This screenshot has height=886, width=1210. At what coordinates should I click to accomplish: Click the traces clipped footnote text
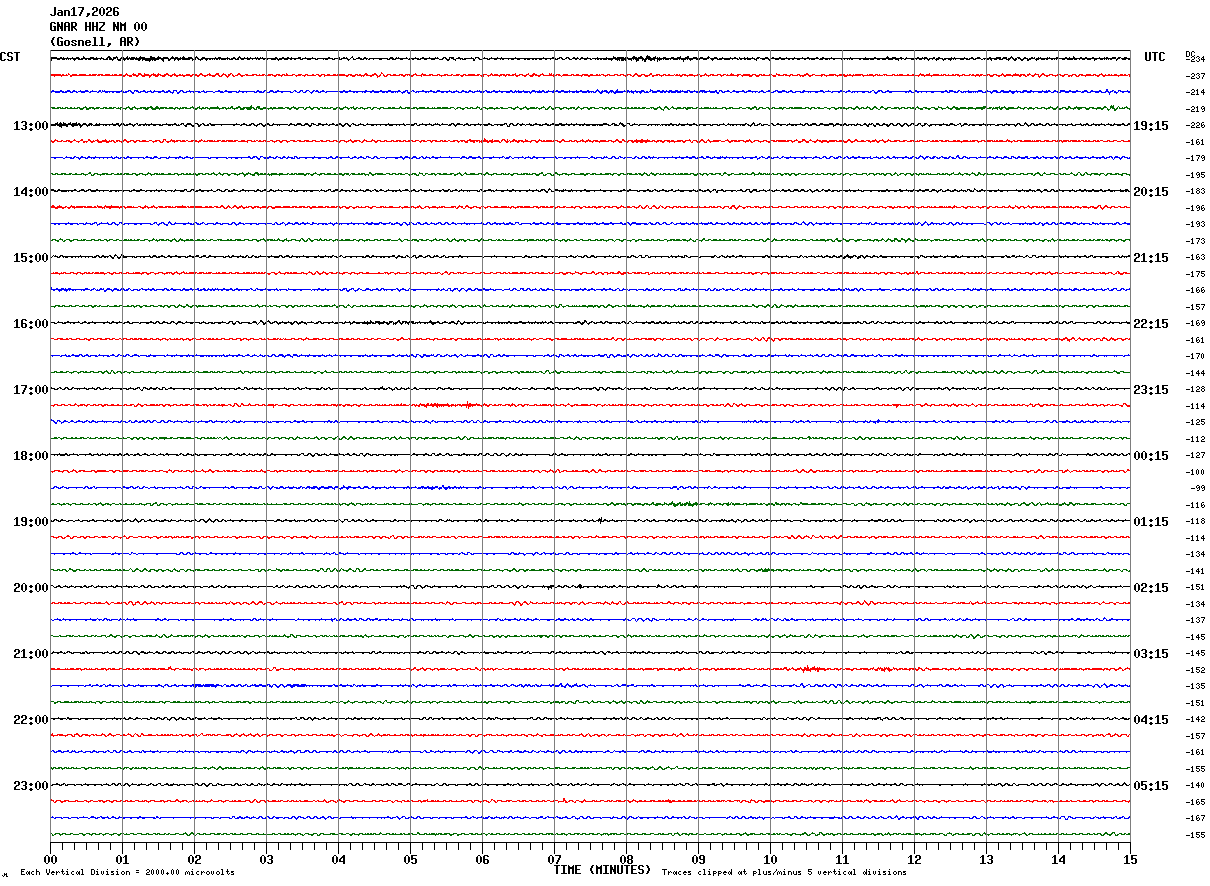coord(784,873)
